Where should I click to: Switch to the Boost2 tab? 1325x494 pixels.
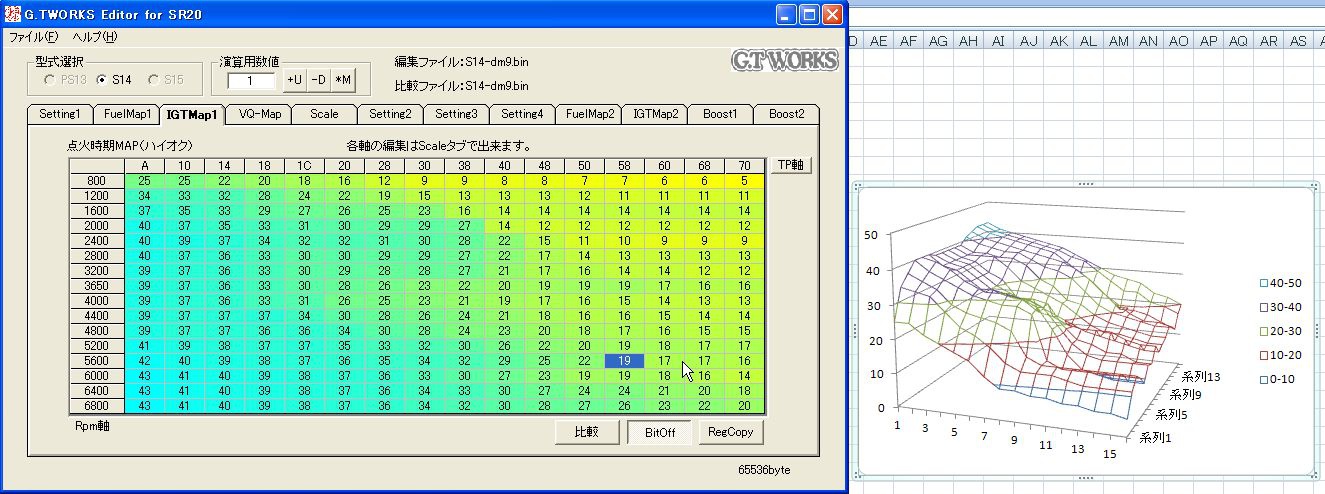point(786,114)
